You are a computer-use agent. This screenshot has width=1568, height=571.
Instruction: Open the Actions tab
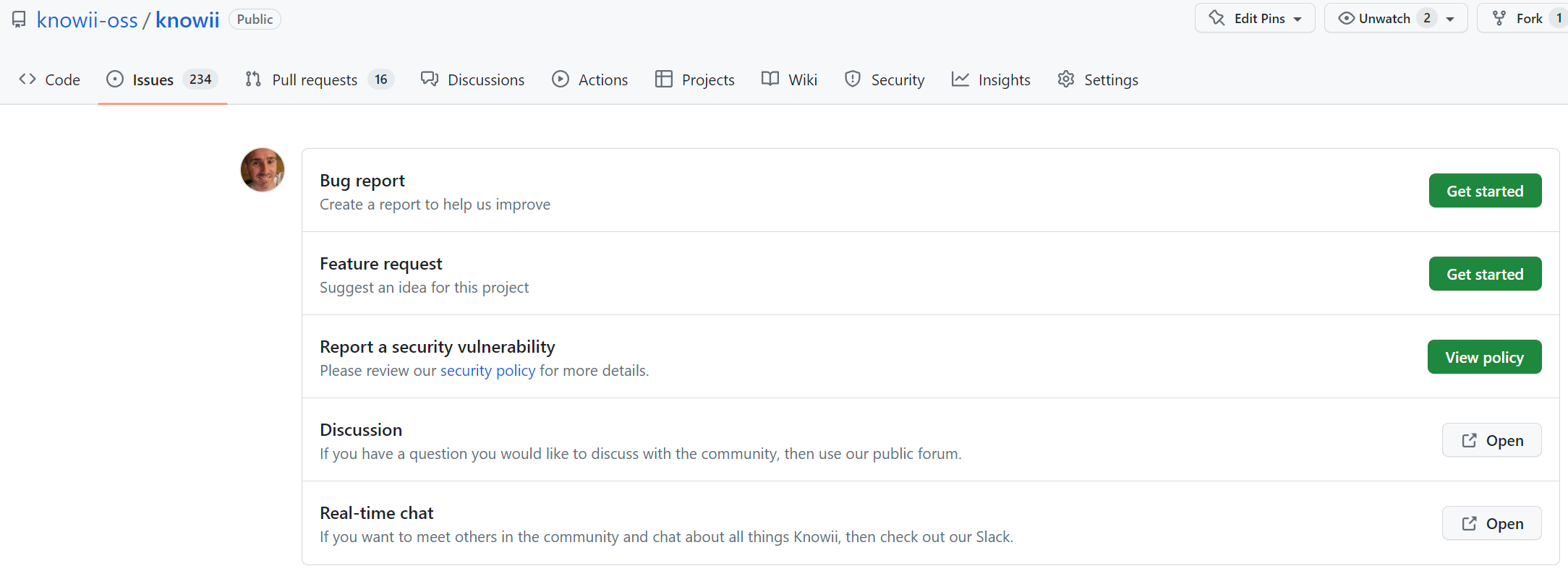coord(589,80)
